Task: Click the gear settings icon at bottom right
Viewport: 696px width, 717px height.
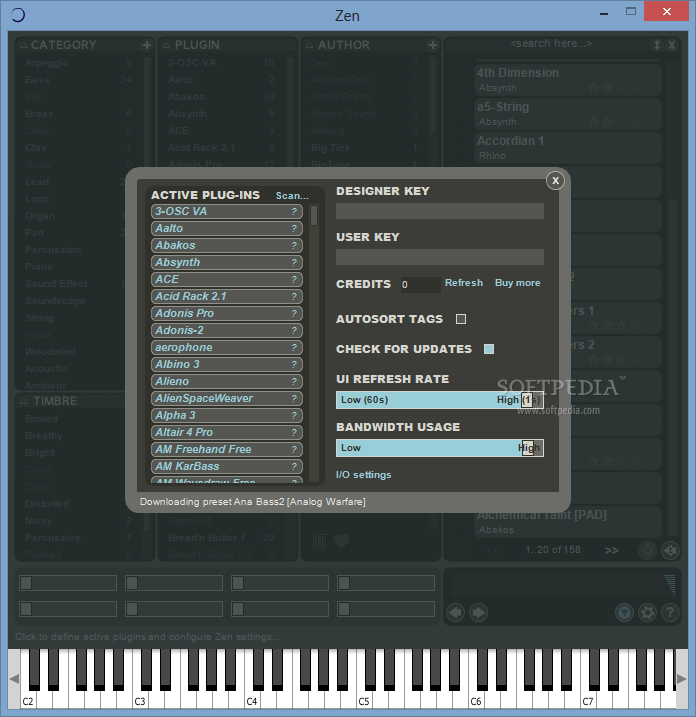Action: pyautogui.click(x=647, y=612)
